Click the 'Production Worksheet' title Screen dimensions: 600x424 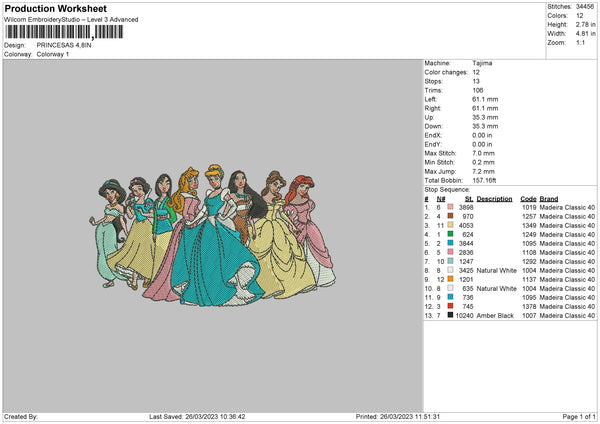[56, 8]
